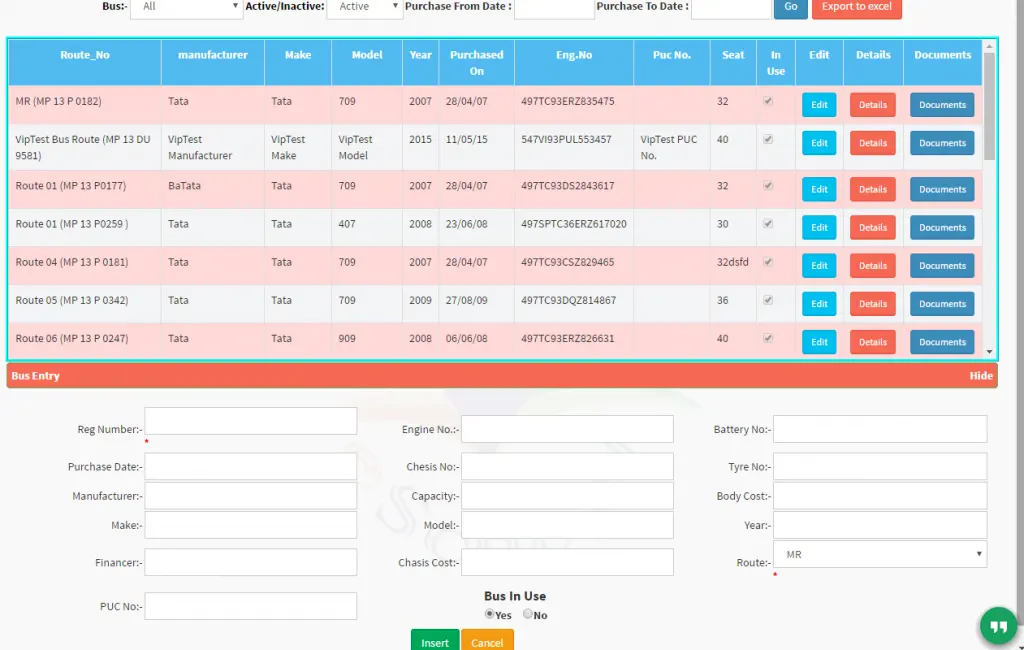Select Yes for Bus In Use
This screenshot has width=1024, height=650.
pyautogui.click(x=490, y=614)
